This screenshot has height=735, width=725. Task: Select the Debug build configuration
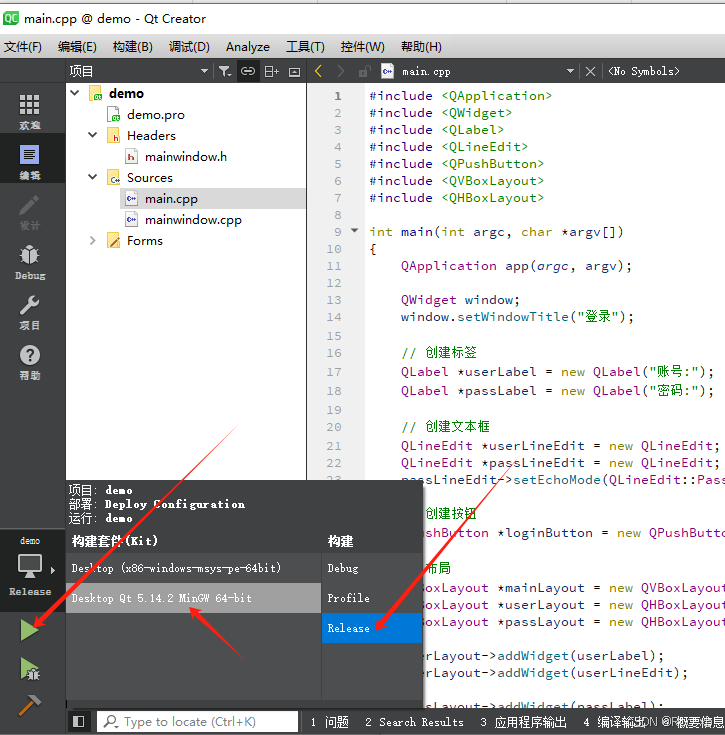click(x=372, y=568)
